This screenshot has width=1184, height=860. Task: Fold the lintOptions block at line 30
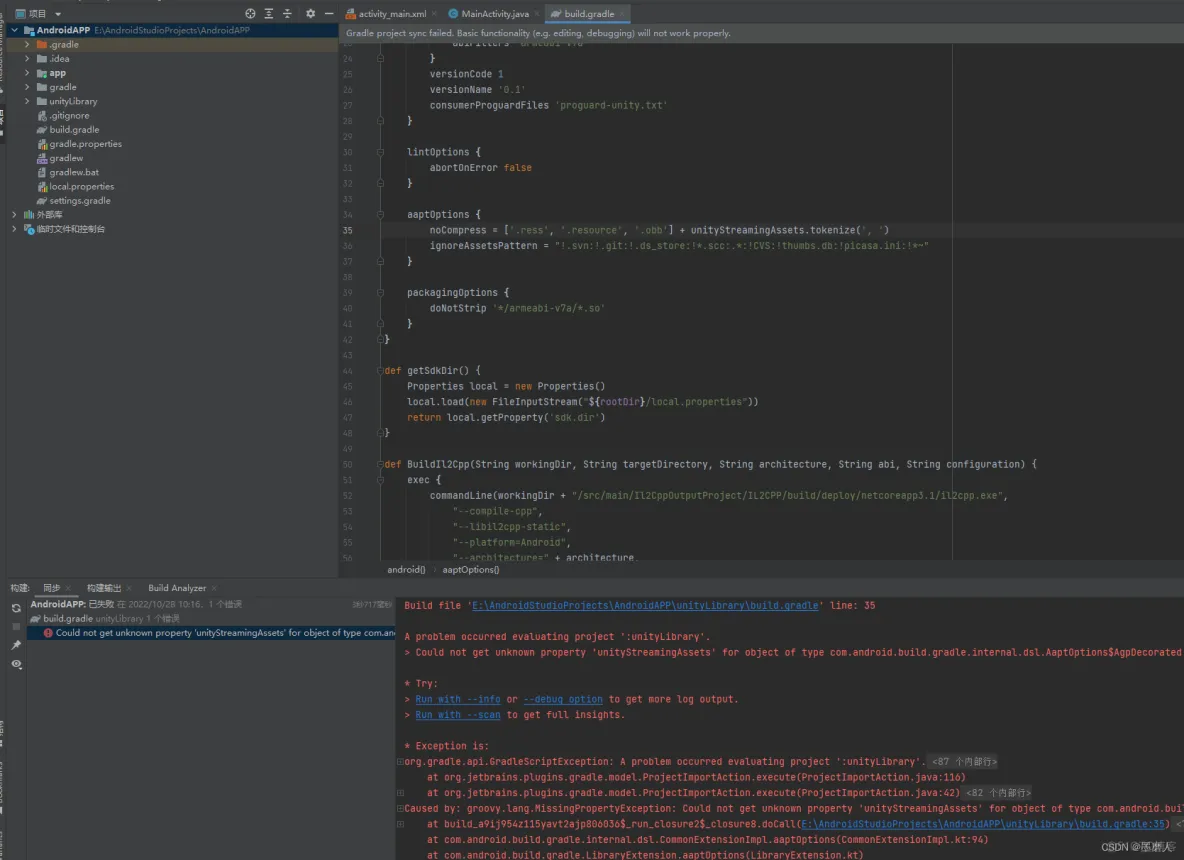[381, 152]
